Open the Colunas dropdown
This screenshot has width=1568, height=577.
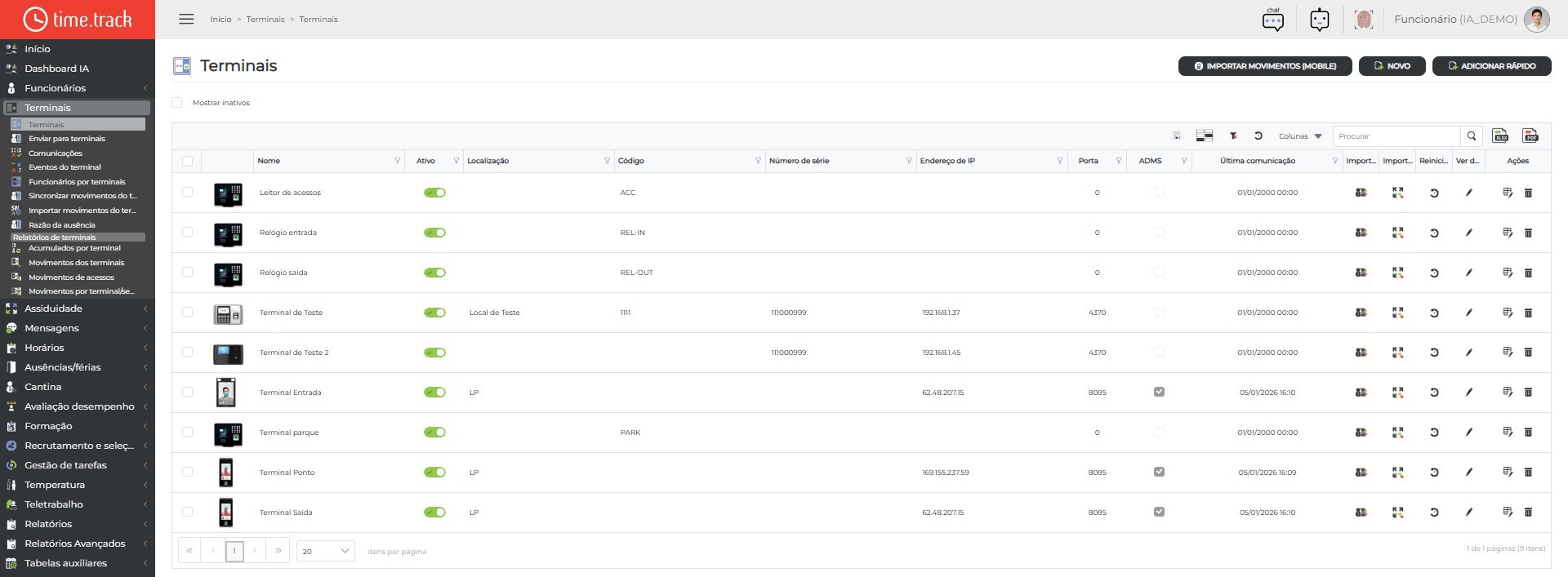tap(1300, 136)
